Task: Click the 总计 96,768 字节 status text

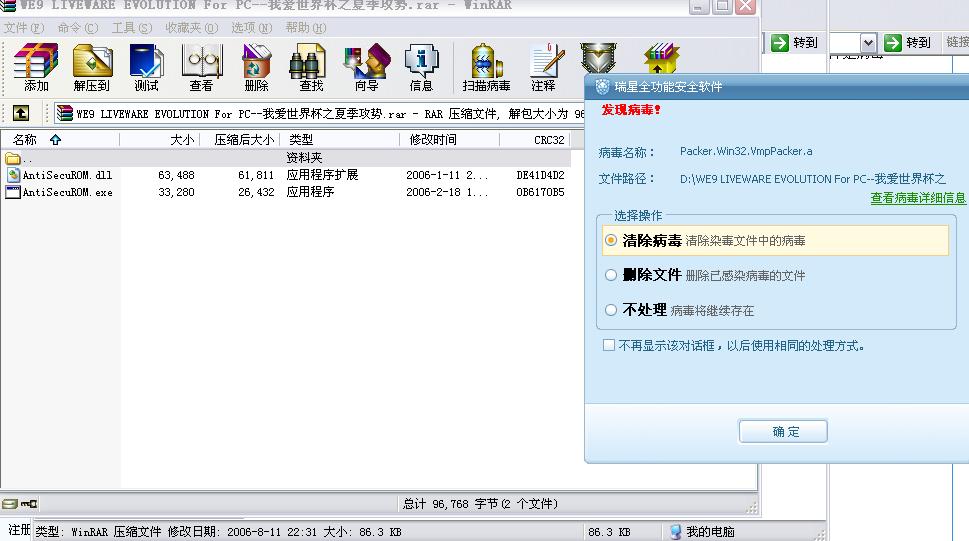Action: point(480,504)
